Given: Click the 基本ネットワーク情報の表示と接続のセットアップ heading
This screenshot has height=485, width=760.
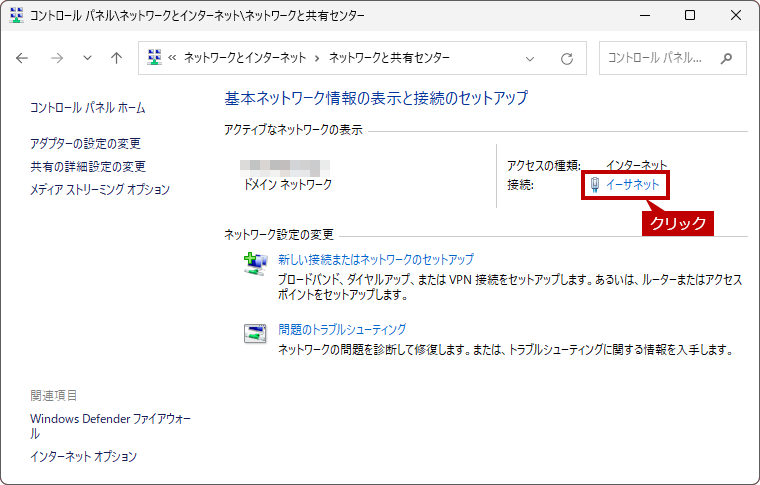Looking at the screenshot, I should (x=376, y=98).
